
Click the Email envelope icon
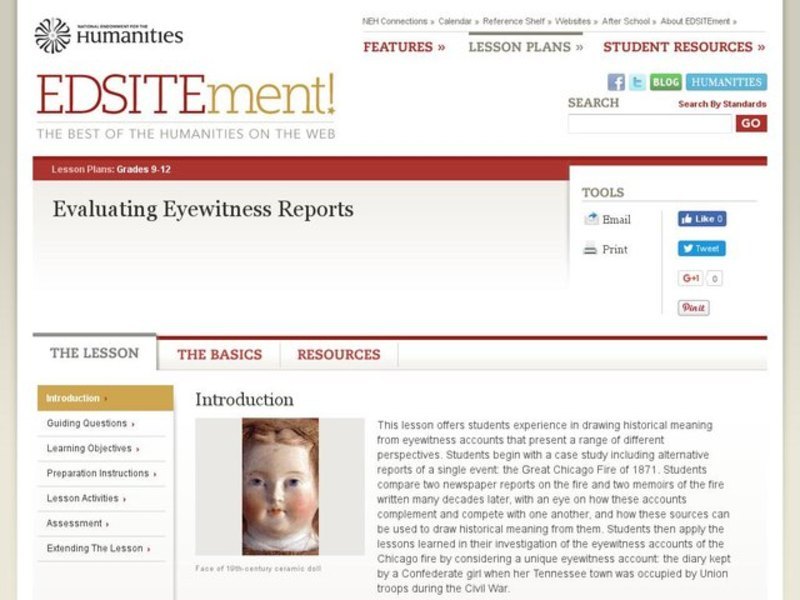tap(591, 219)
